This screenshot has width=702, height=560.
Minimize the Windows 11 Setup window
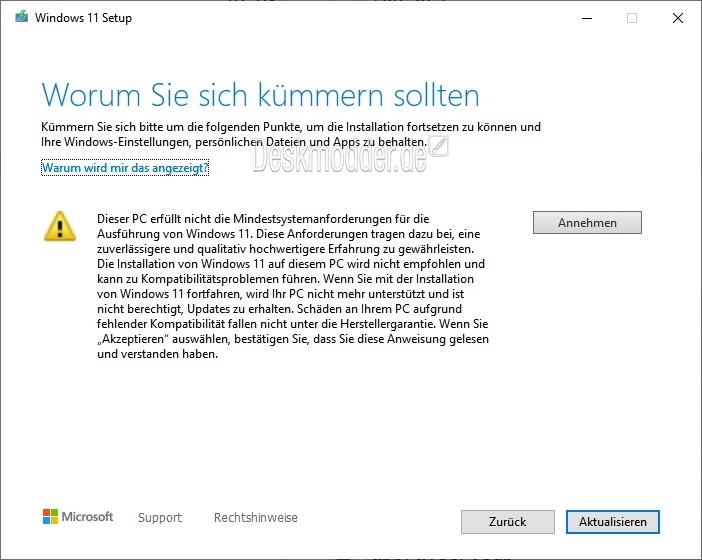pyautogui.click(x=587, y=18)
